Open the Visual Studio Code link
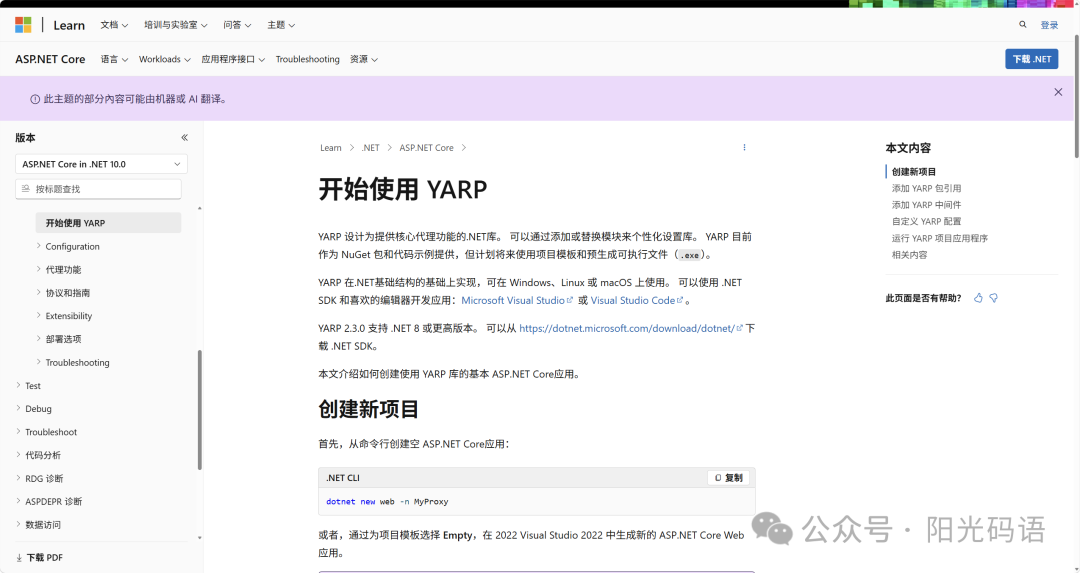1080x573 pixels. point(636,300)
